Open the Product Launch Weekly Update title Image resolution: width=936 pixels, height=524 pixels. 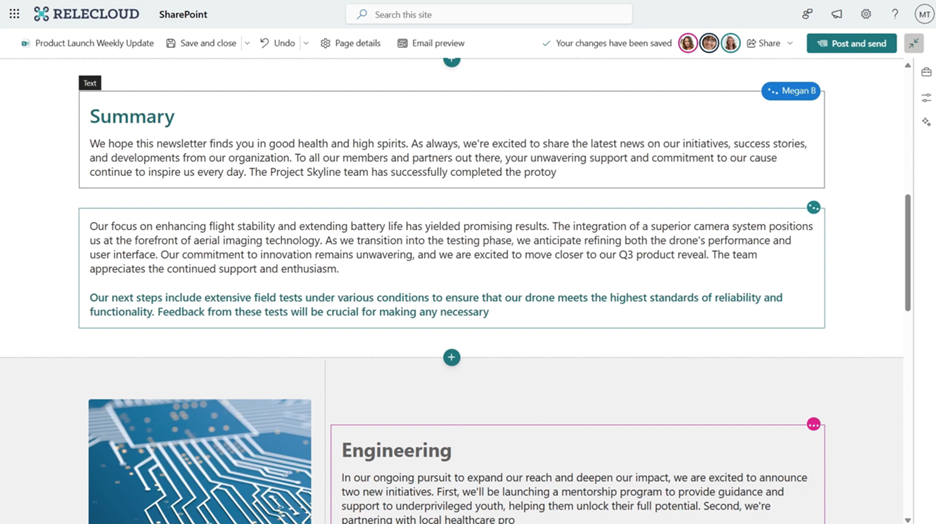[x=88, y=43]
